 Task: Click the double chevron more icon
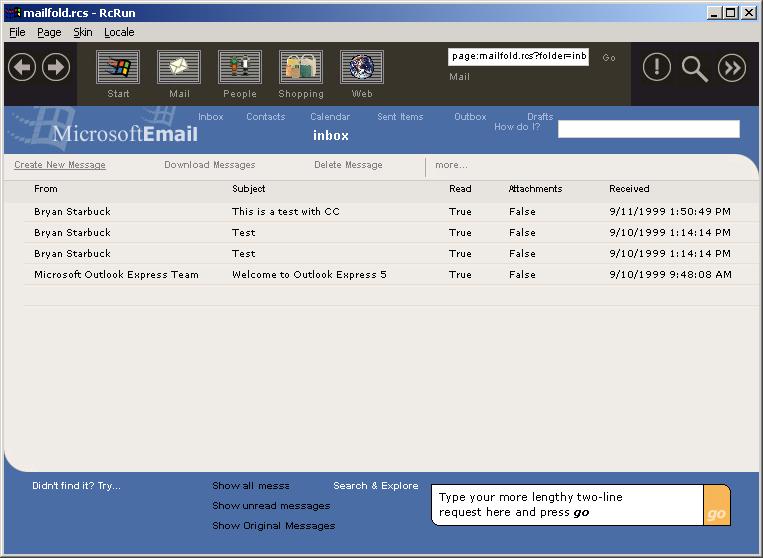pyautogui.click(x=732, y=67)
